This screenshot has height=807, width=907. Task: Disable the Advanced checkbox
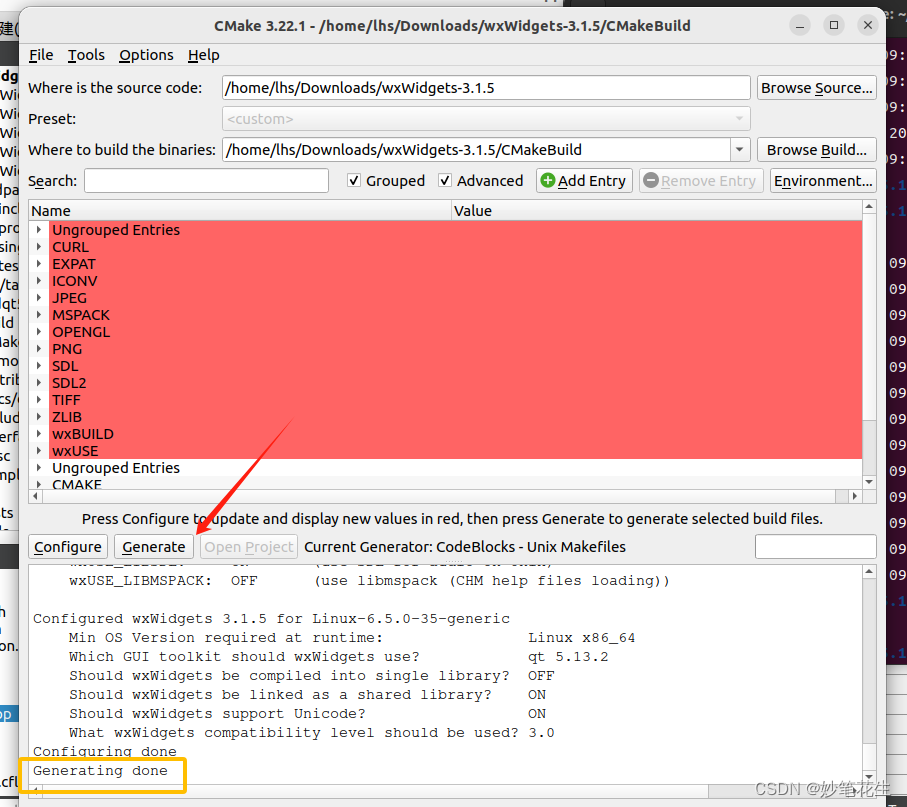coord(446,181)
